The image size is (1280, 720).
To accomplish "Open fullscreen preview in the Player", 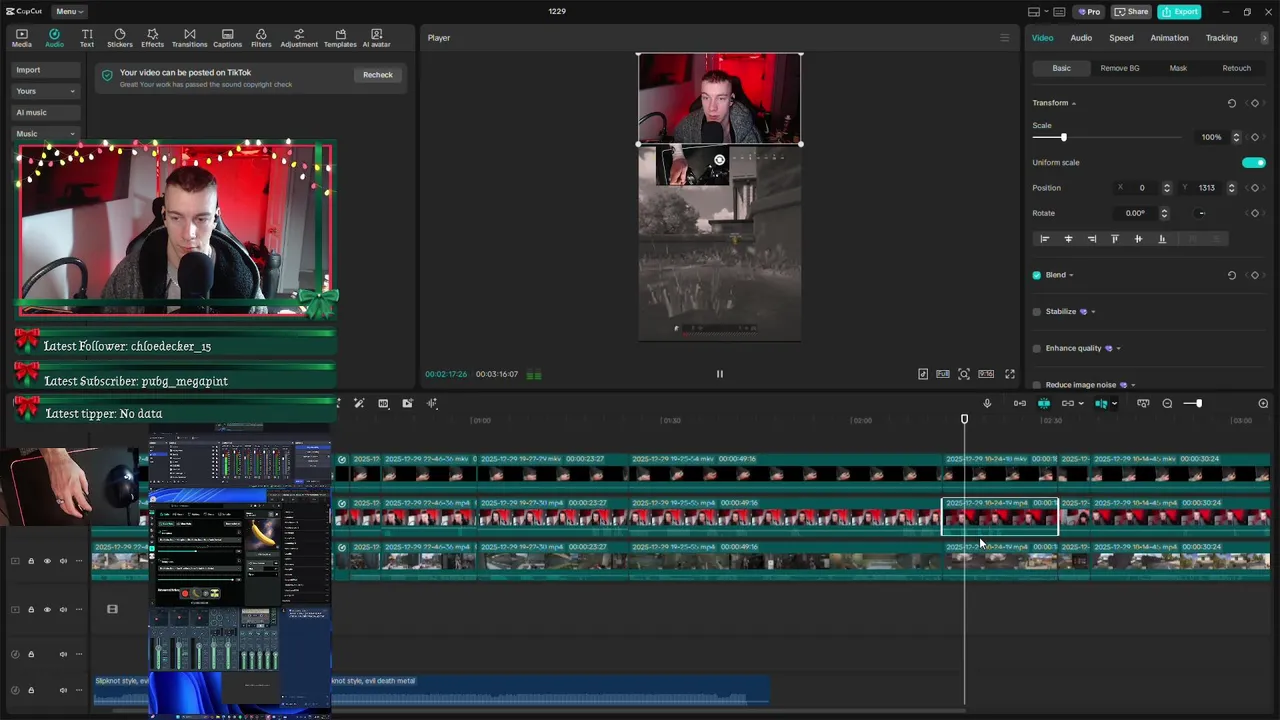I will click(1010, 374).
